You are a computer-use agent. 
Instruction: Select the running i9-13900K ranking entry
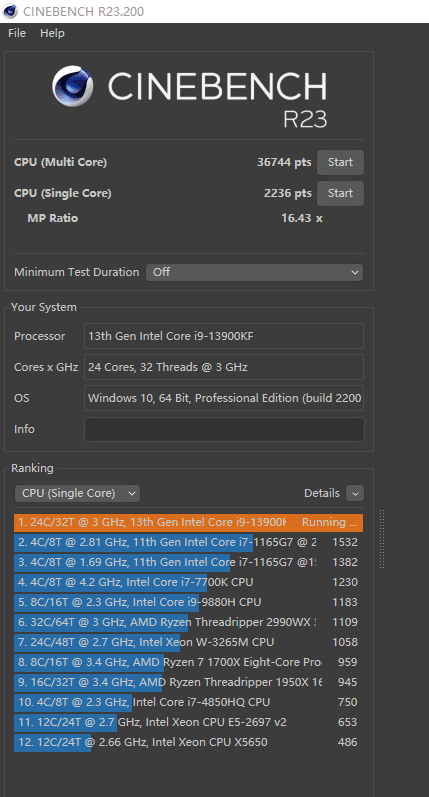click(189, 523)
